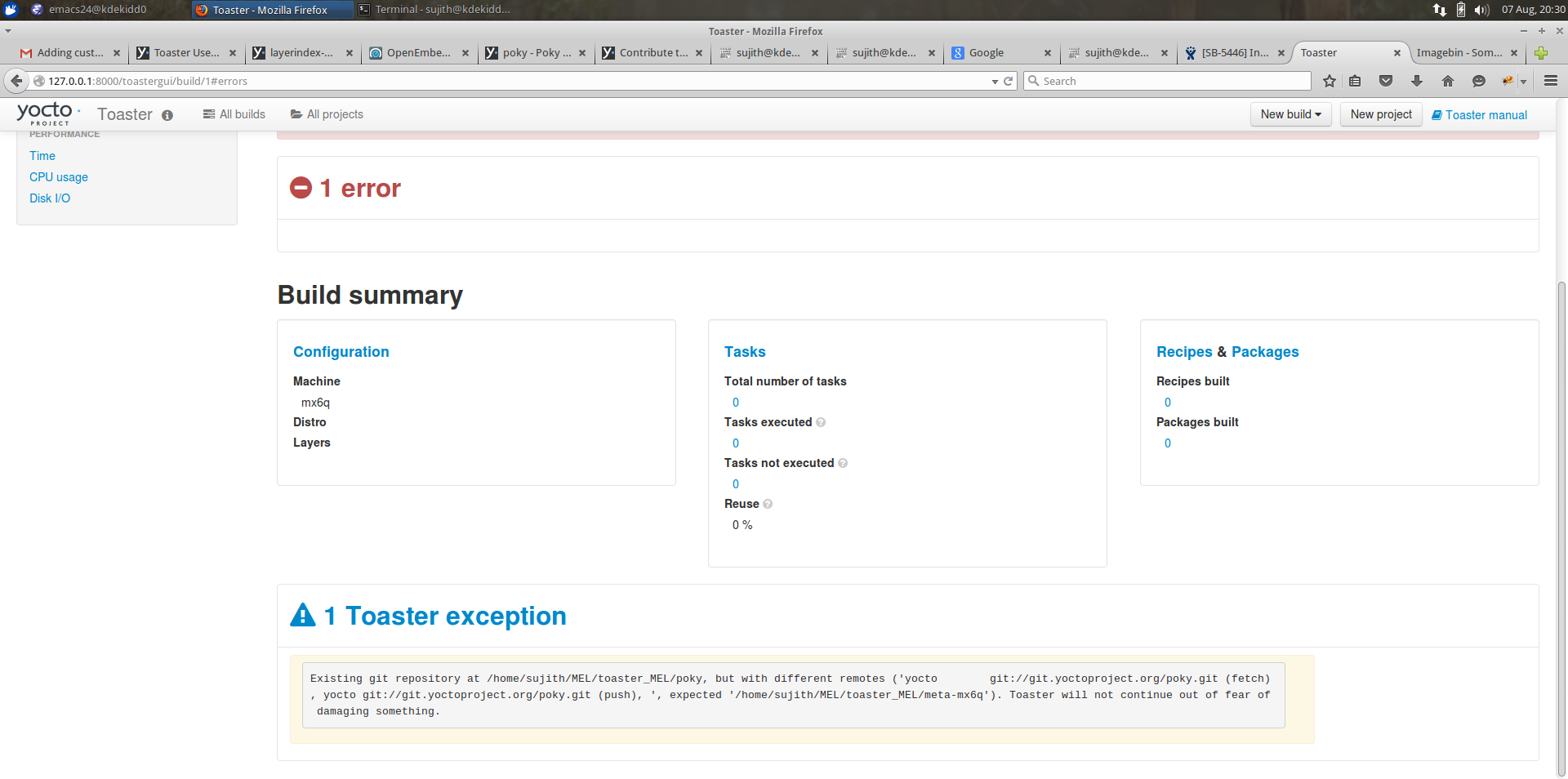Click the Tasks not executed value 0
Viewport: 1568px width, 779px height.
pos(736,484)
